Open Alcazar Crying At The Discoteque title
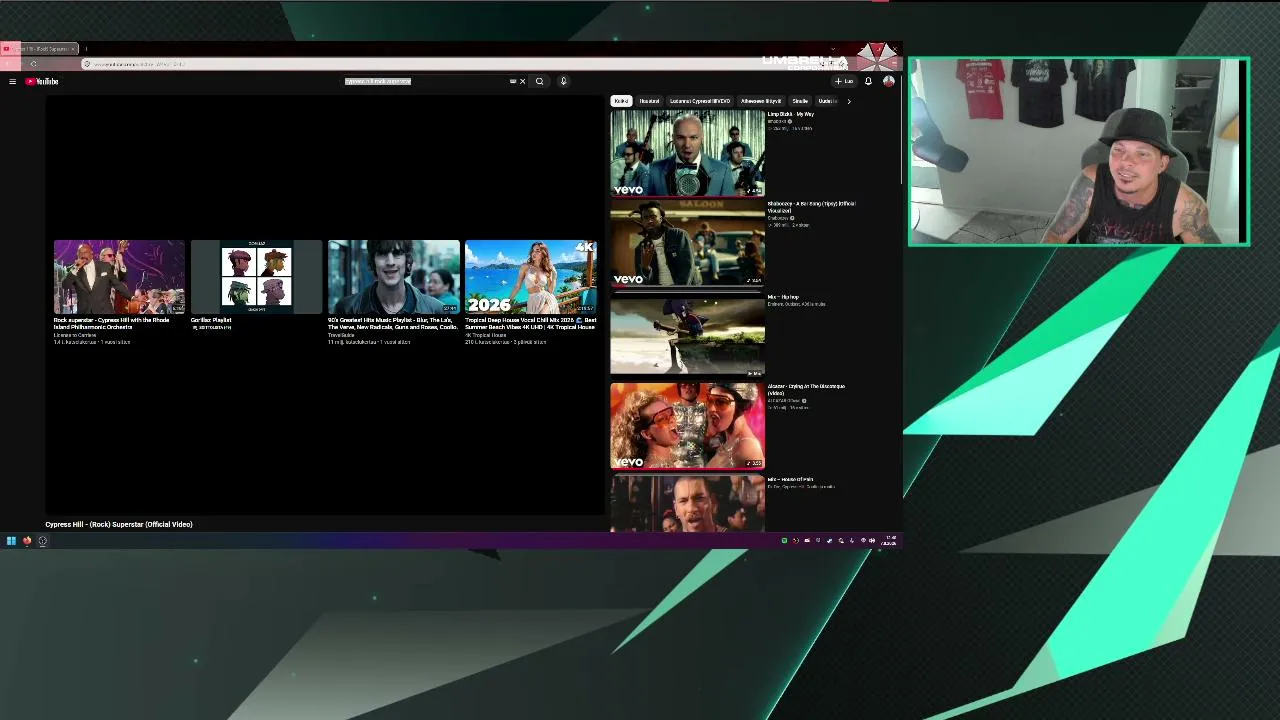Screen dimensions: 1280x720 pyautogui.click(x=806, y=389)
